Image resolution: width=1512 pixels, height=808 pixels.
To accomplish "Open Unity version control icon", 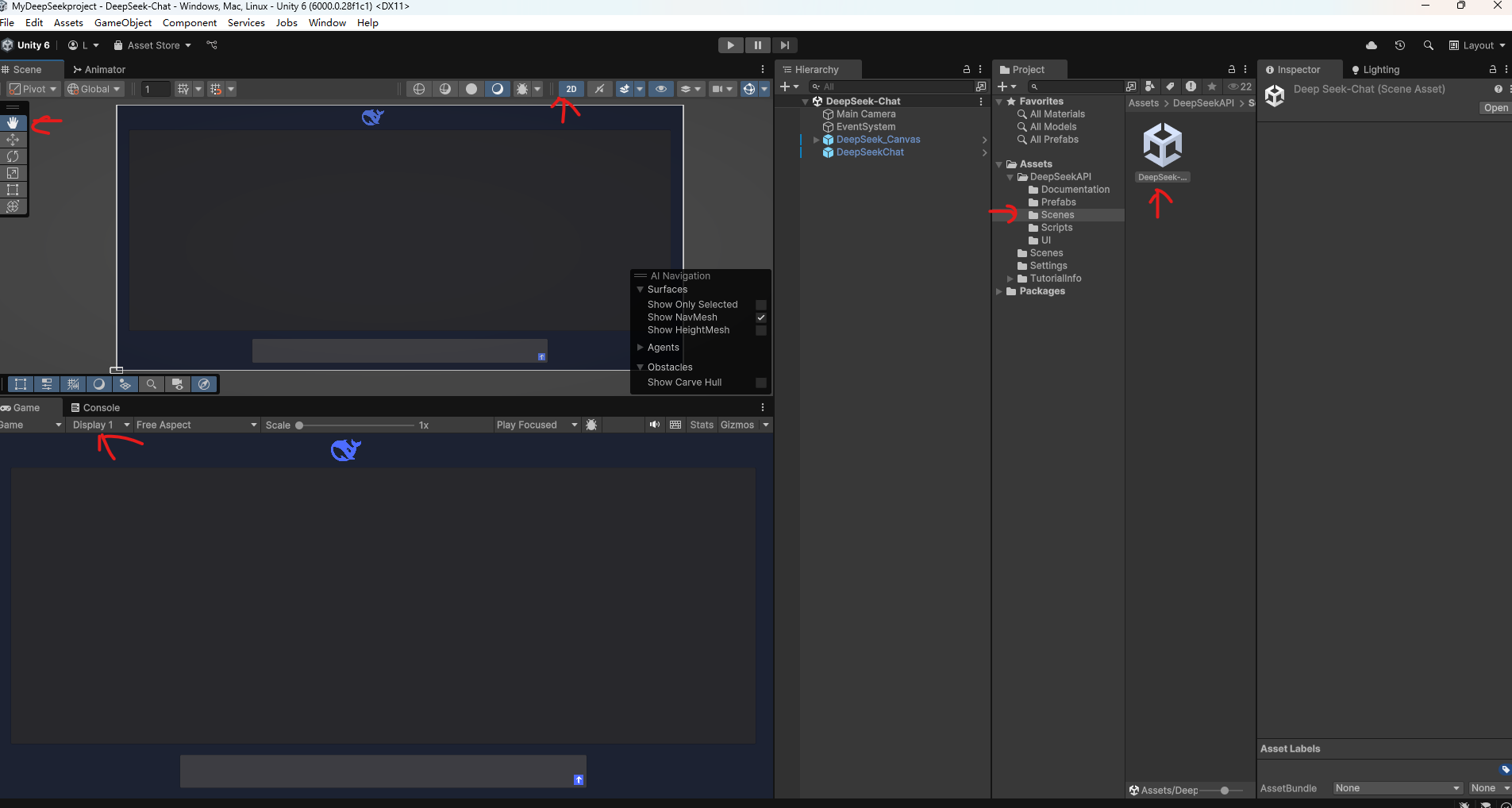I will [212, 45].
